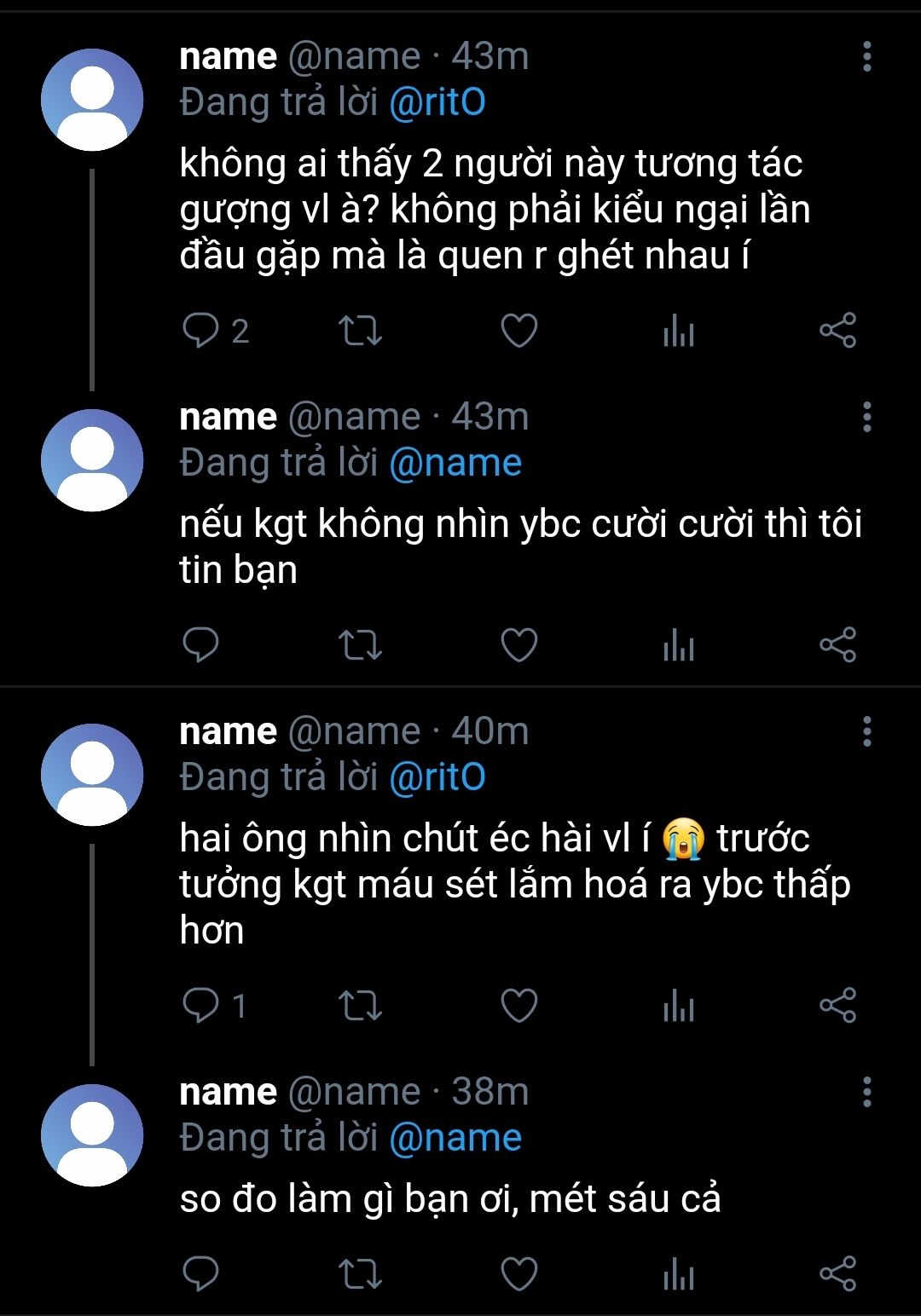Click the @name mention in the second tweet
The width and height of the screenshot is (921, 1316).
455,464
